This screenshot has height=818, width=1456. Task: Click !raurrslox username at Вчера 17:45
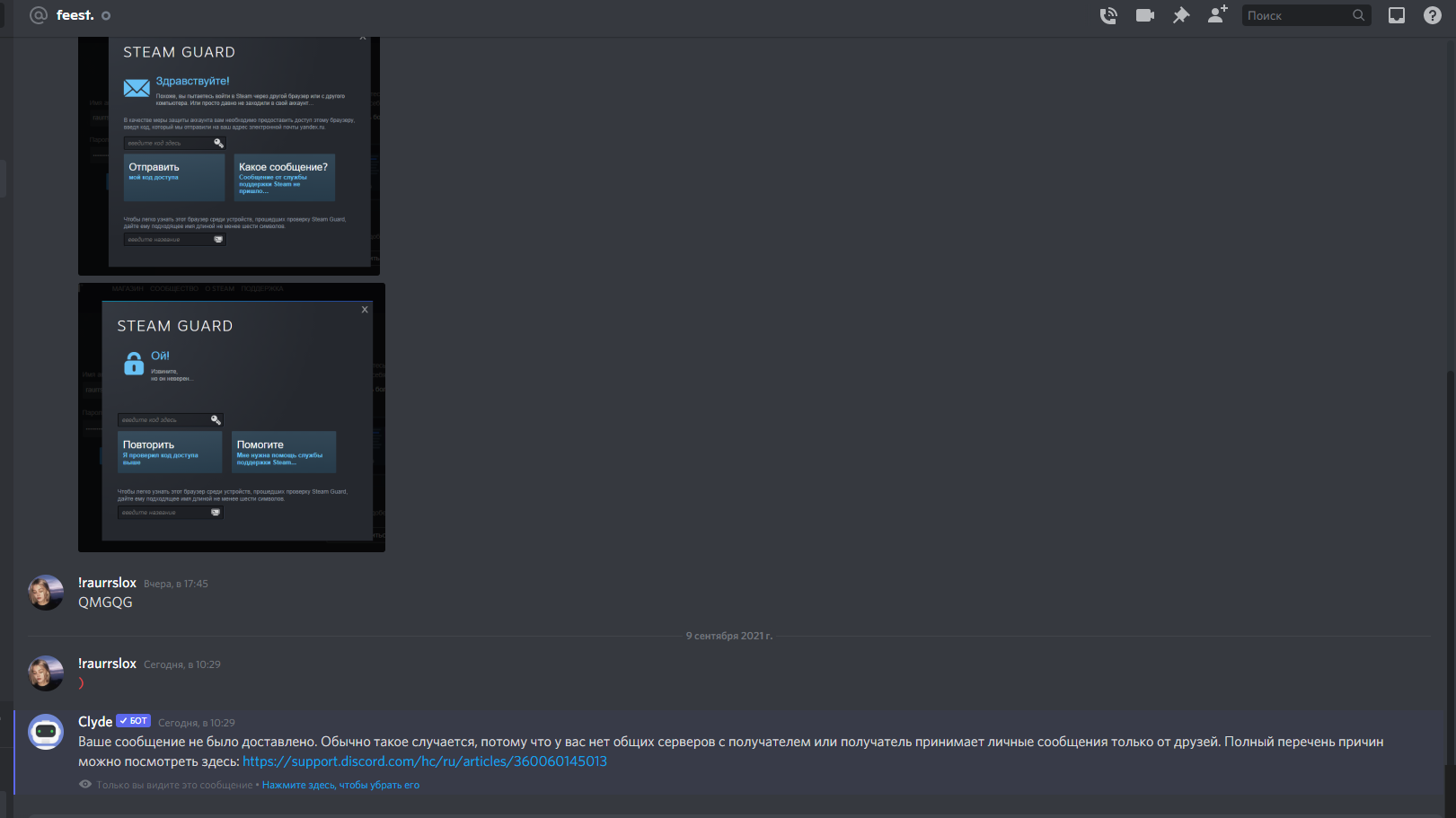coord(107,583)
